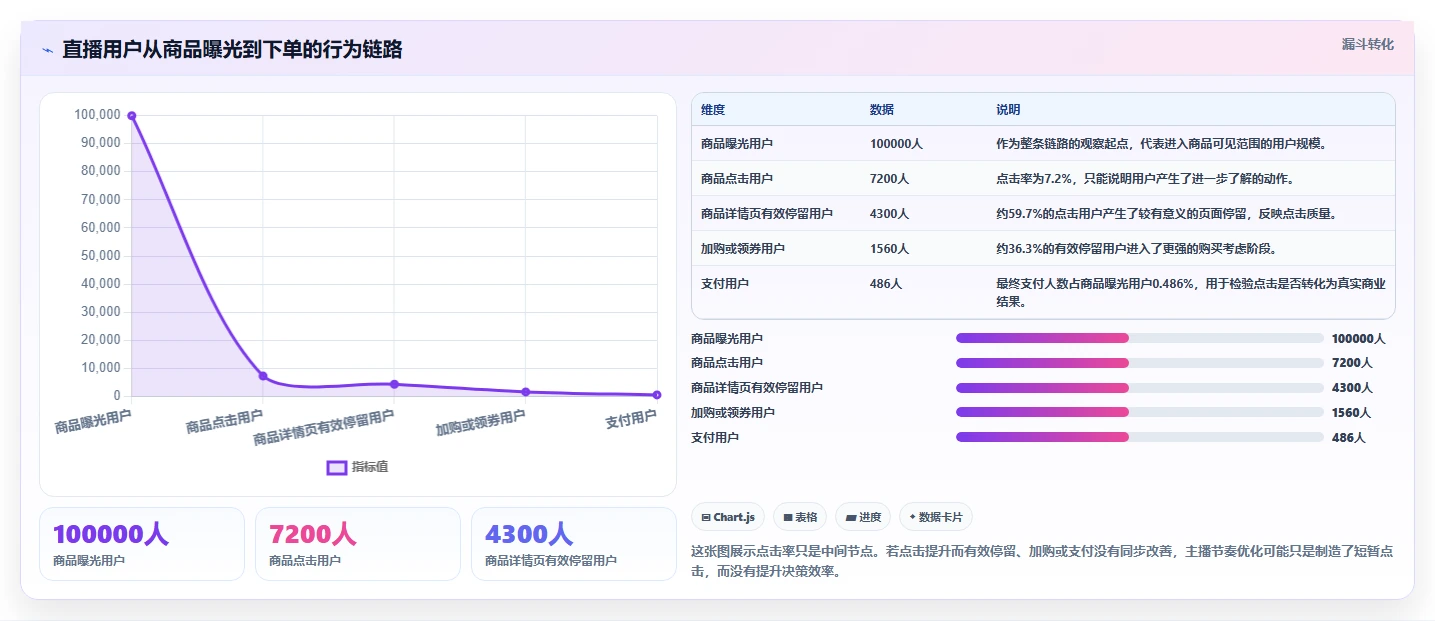Screen dimensions: 1435x621
Task: Click the 7200人 value beside the progress bar
Action: tap(1352, 363)
